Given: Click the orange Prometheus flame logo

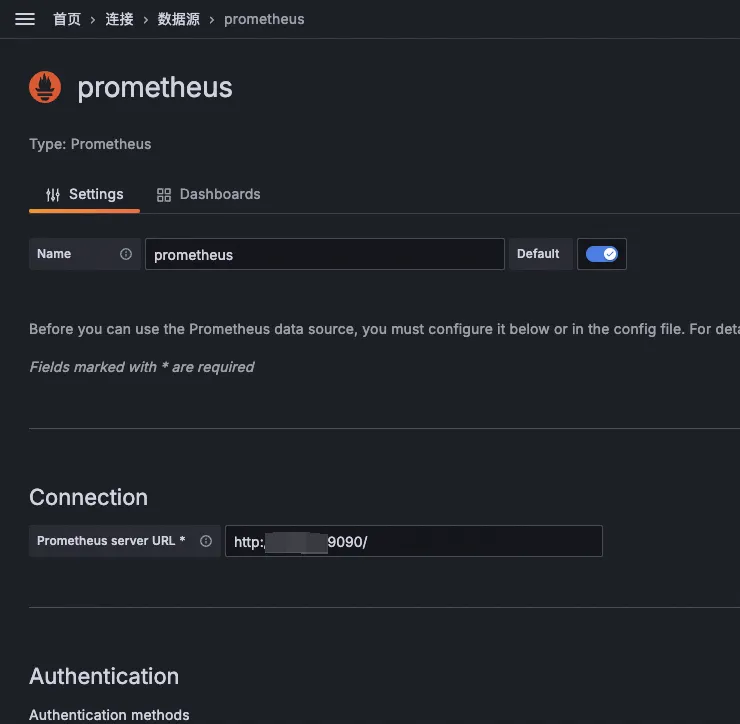Looking at the screenshot, I should [45, 87].
